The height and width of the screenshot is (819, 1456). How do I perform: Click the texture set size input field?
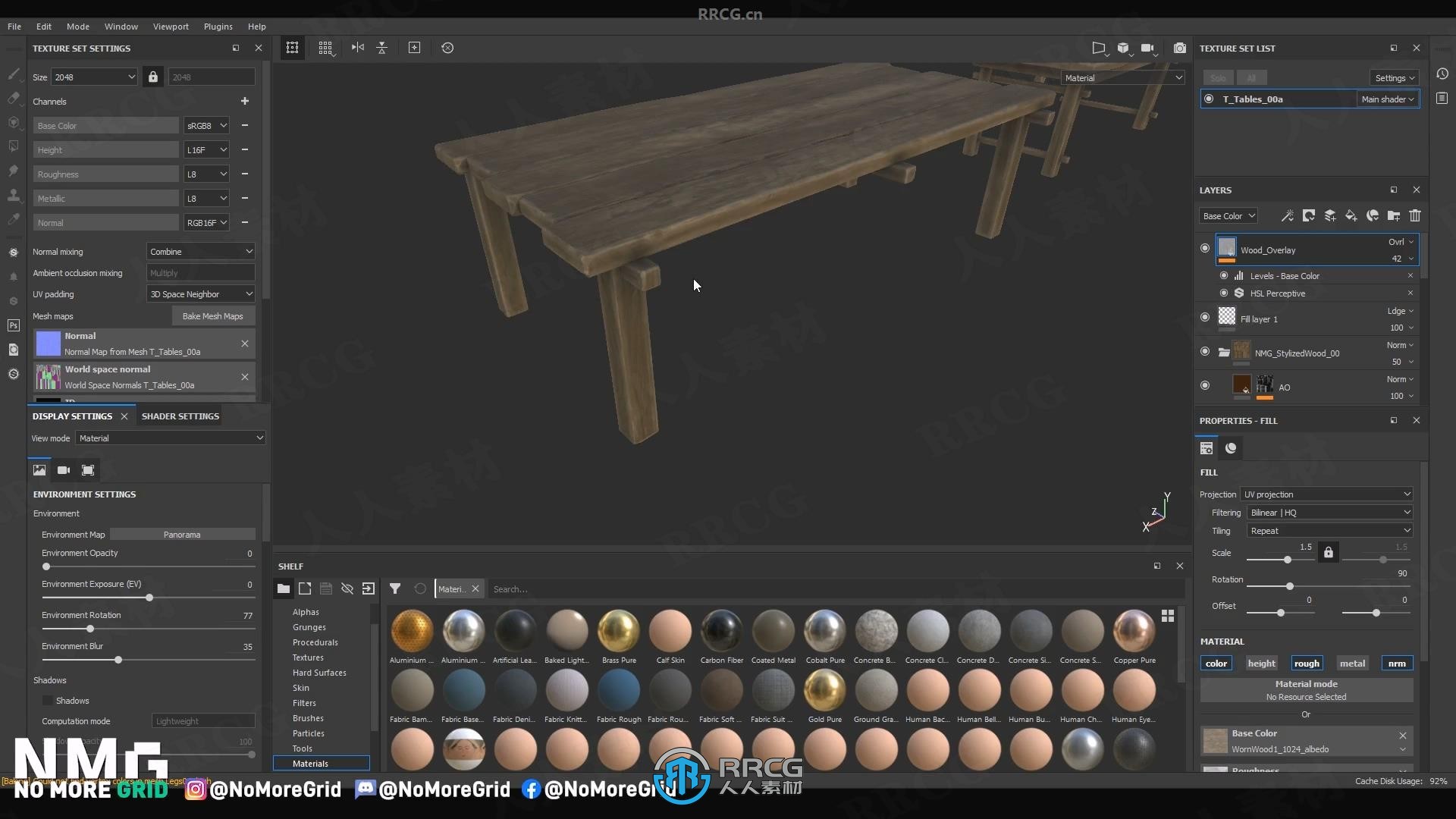pos(94,77)
